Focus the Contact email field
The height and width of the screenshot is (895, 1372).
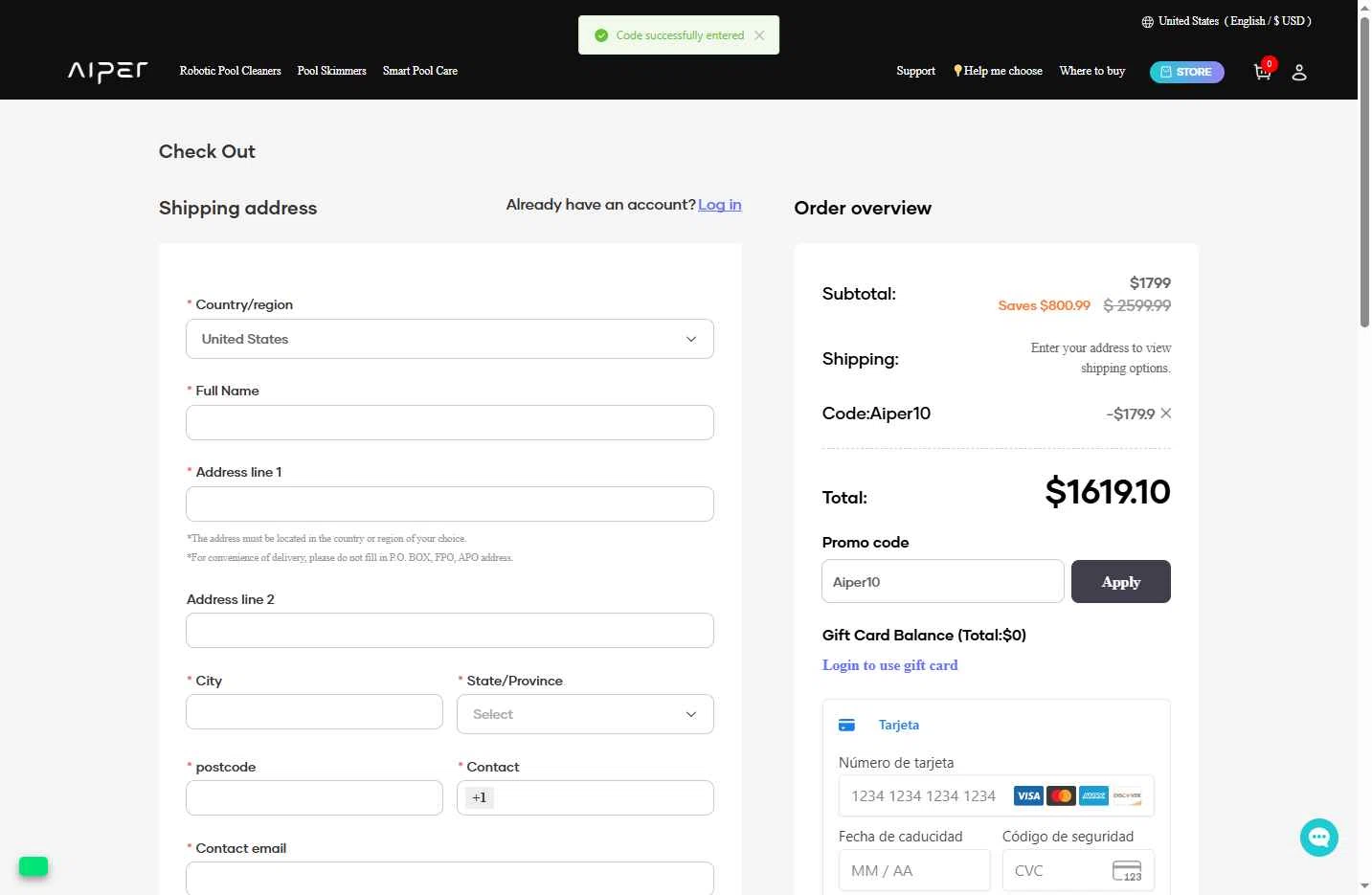pos(450,878)
